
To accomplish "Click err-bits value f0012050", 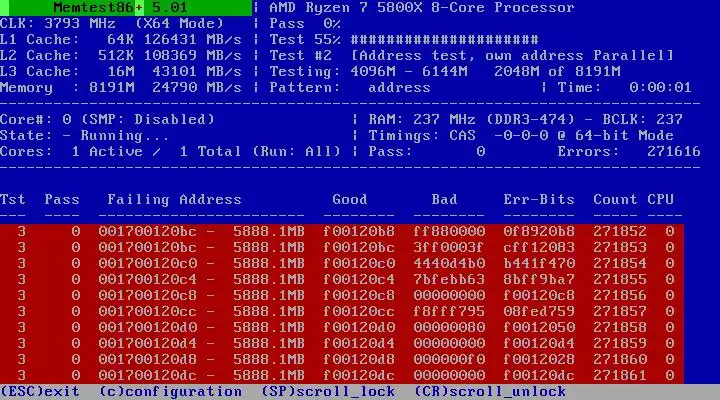I will (x=539, y=327).
